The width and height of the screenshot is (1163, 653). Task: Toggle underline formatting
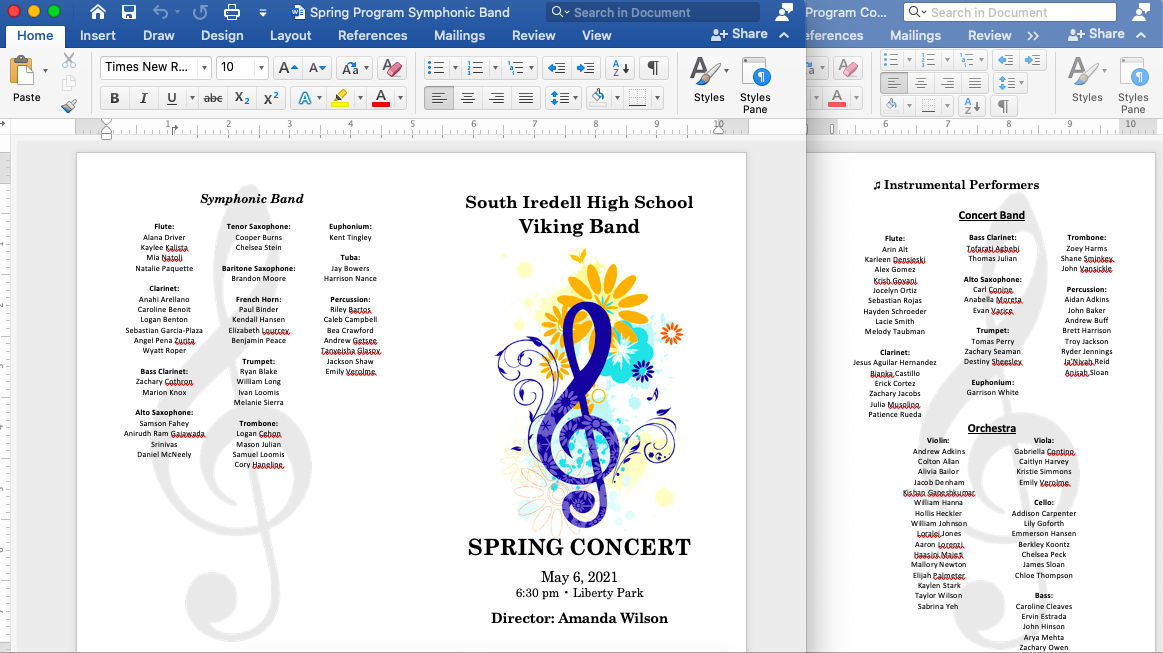(x=172, y=98)
